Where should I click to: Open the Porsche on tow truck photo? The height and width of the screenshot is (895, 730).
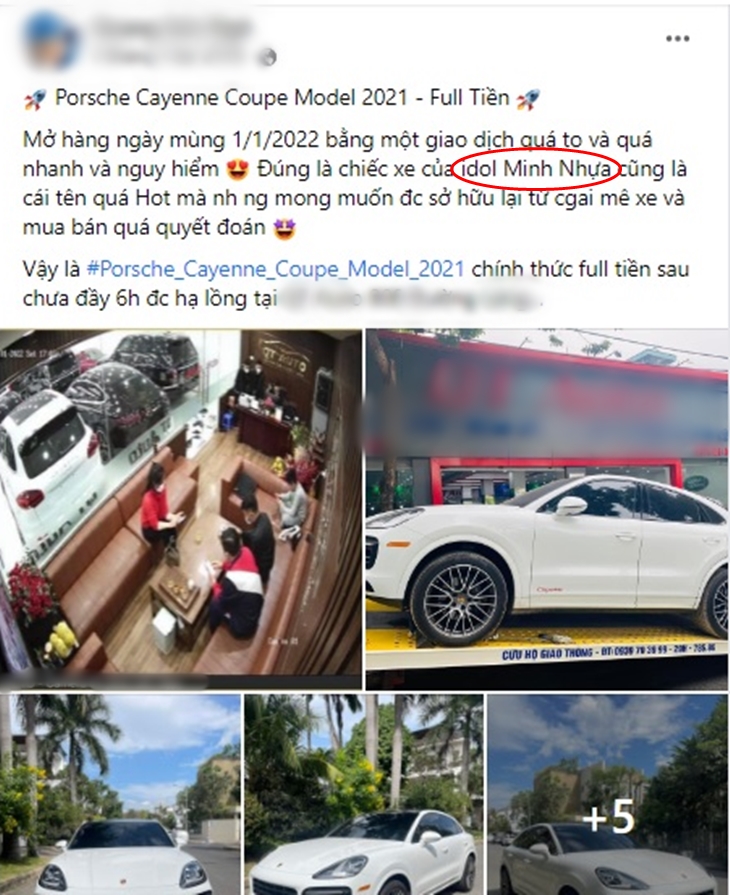[548, 509]
